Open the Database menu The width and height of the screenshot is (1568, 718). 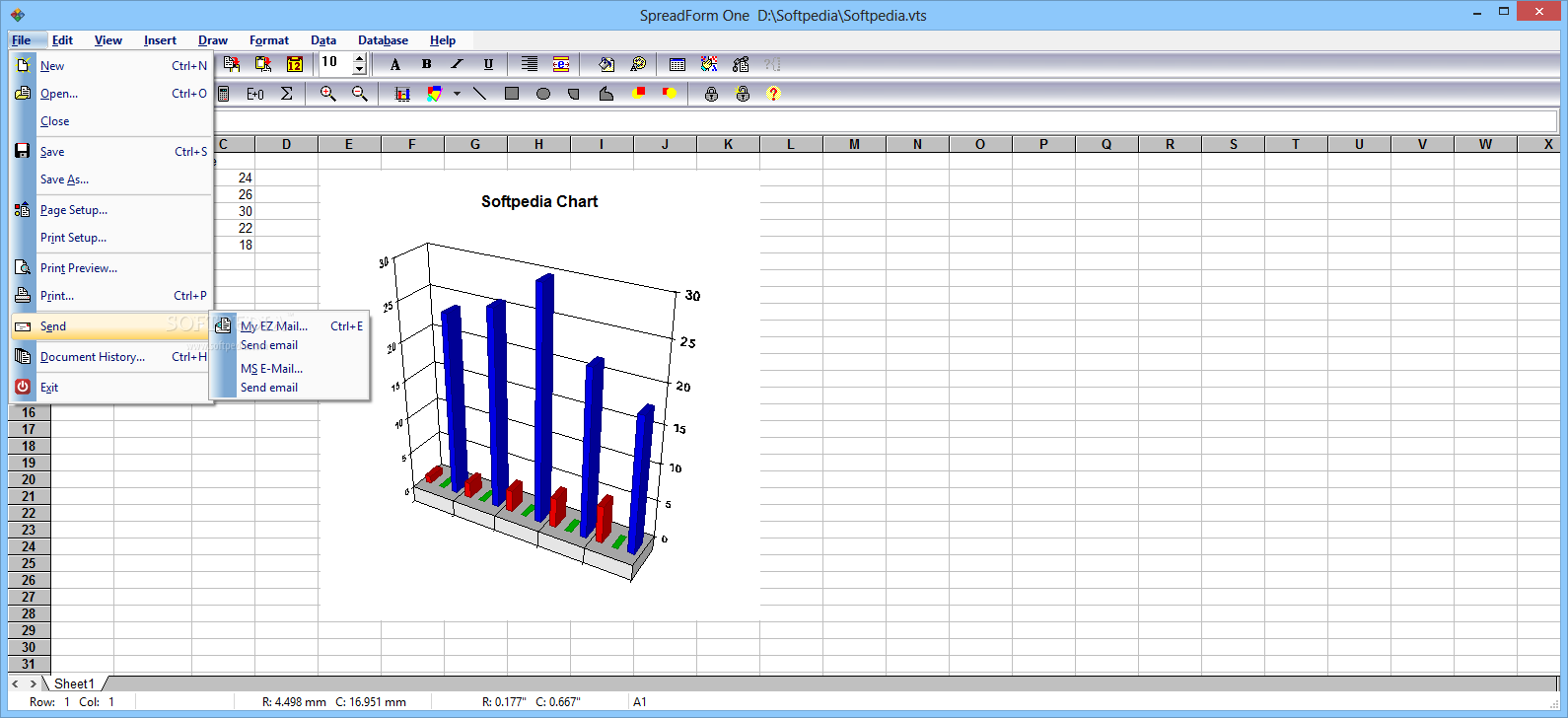click(x=383, y=40)
